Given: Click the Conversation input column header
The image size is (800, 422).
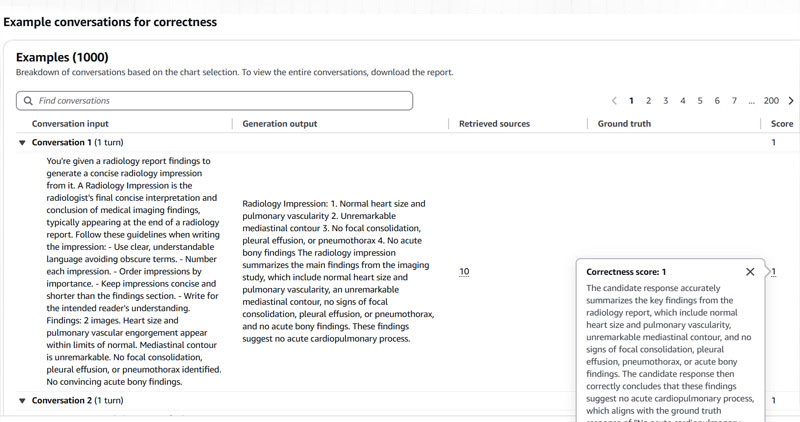Looking at the screenshot, I should (70, 124).
